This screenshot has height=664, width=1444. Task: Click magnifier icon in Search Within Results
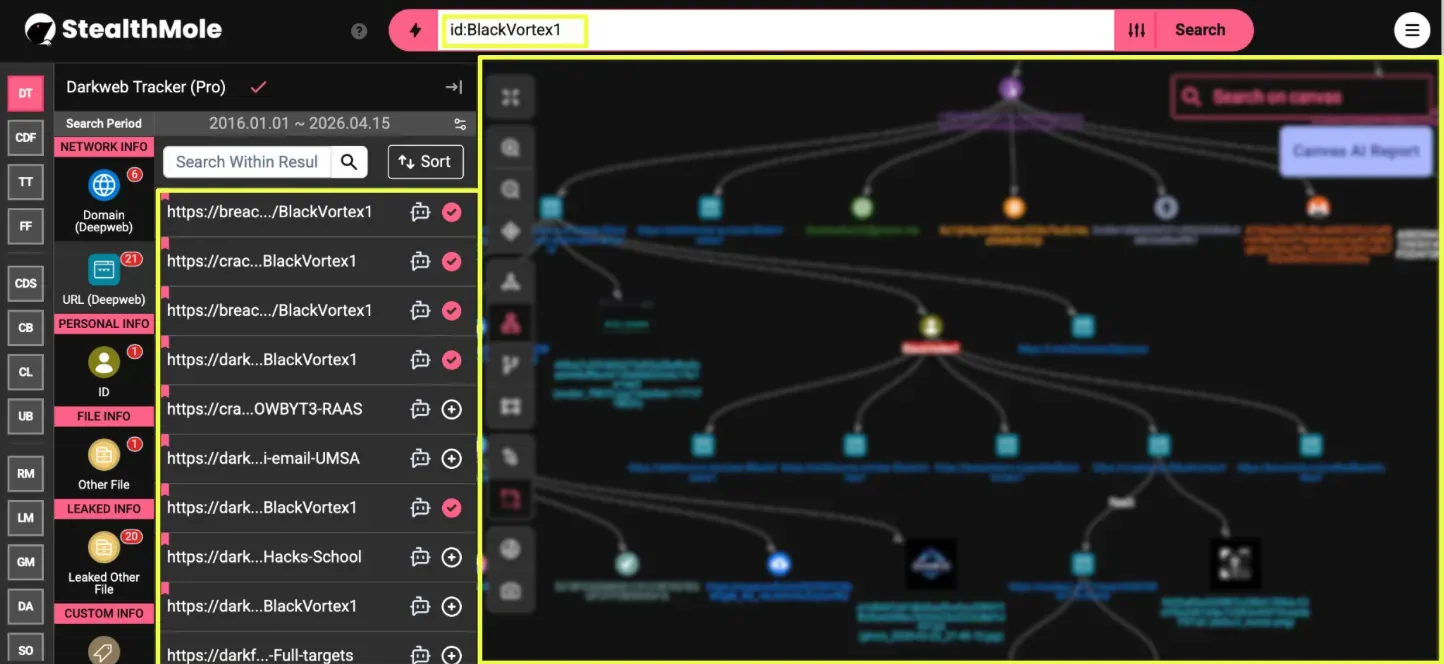click(x=348, y=162)
